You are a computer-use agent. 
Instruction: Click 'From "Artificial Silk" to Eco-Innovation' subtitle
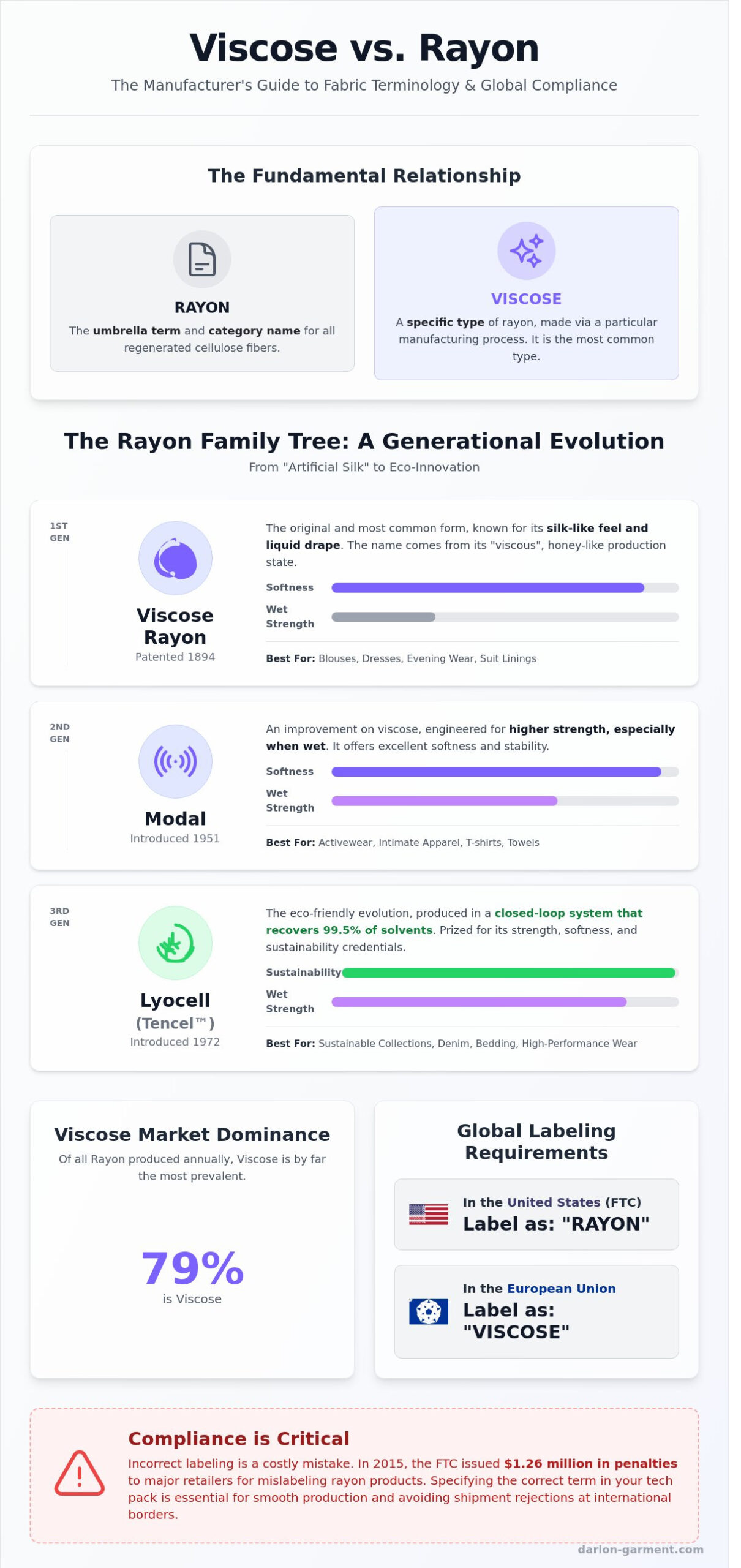pyautogui.click(x=364, y=467)
